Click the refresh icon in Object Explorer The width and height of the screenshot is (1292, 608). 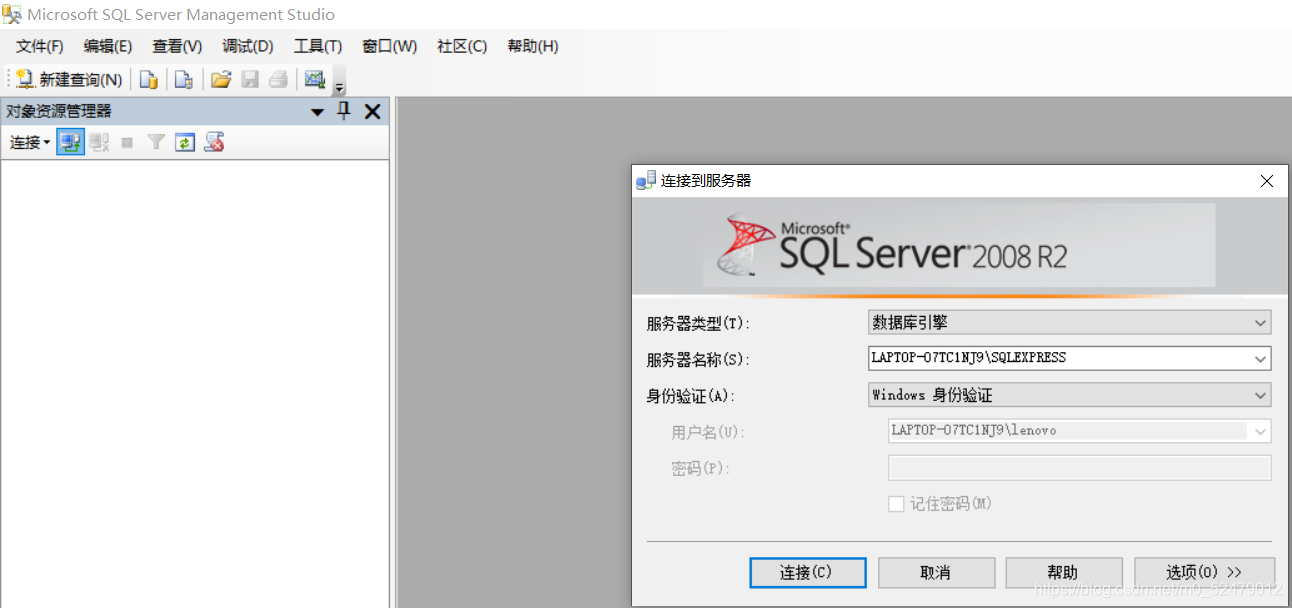[184, 143]
